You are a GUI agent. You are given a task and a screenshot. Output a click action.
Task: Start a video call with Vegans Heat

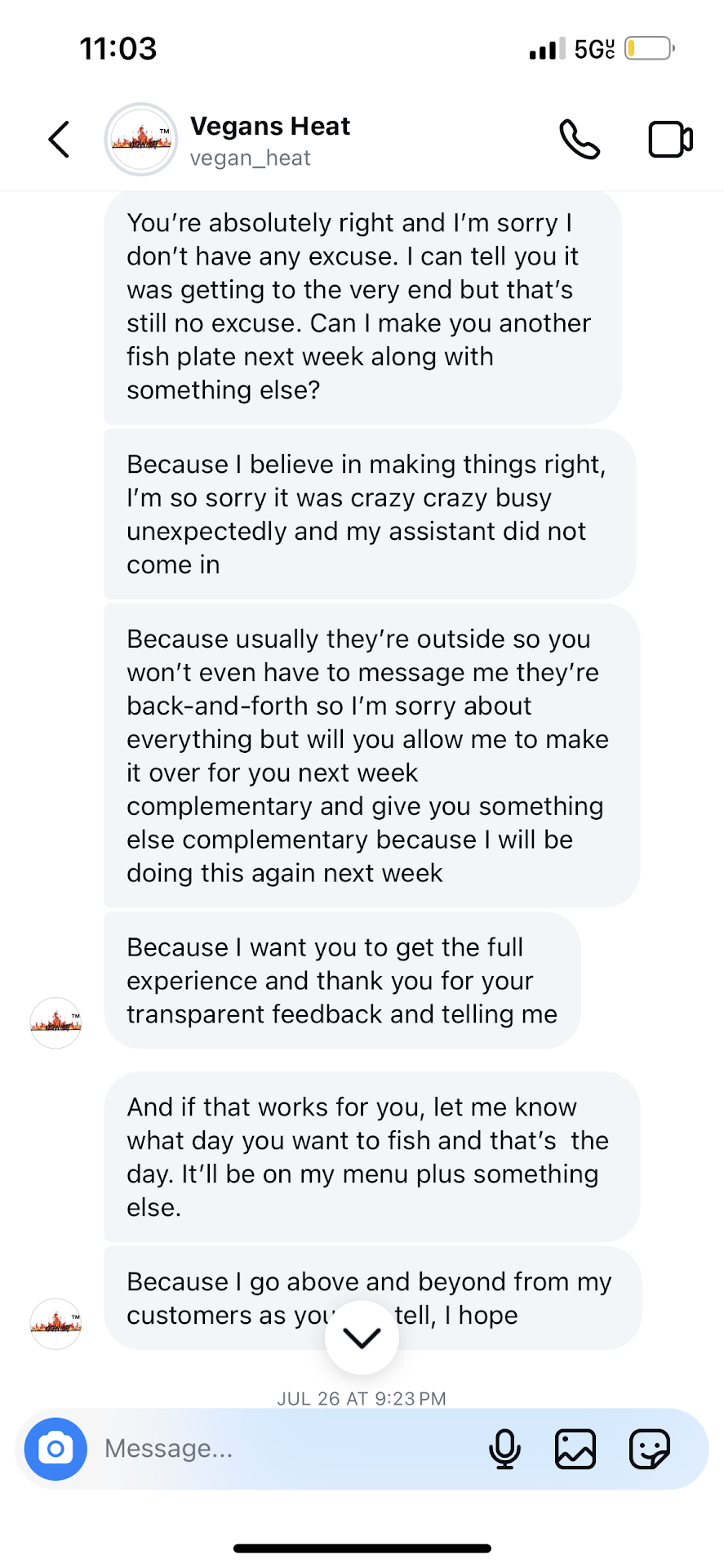pos(670,140)
